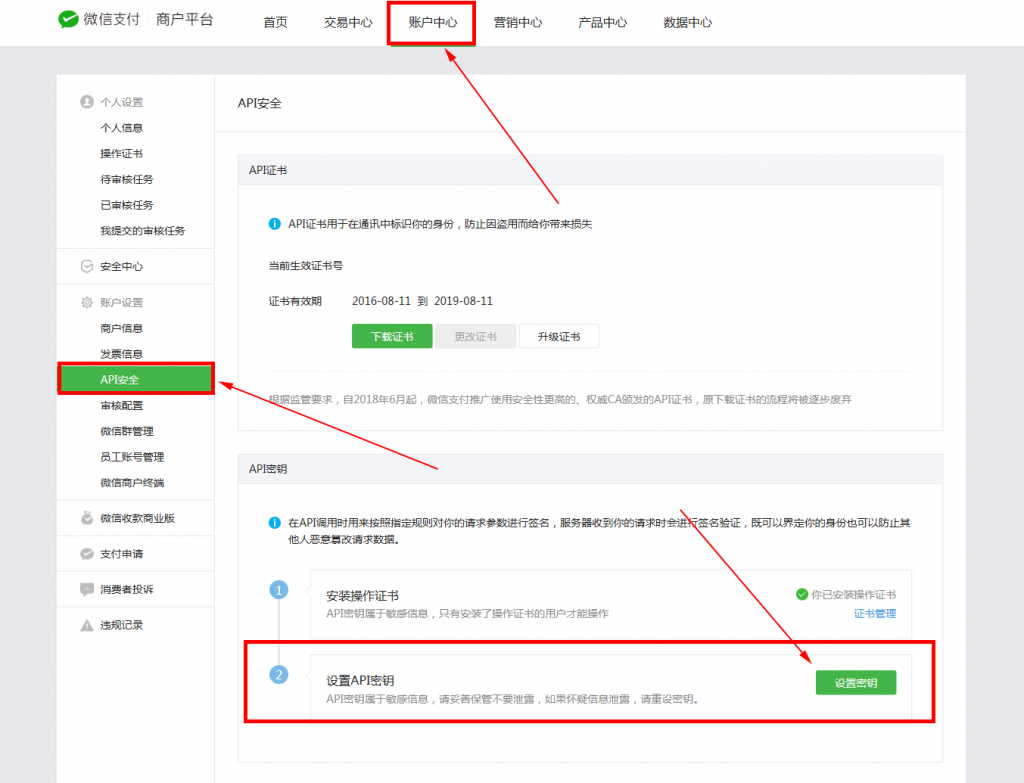Click the disabled 更改证书 button
The height and width of the screenshot is (783, 1024).
click(475, 336)
